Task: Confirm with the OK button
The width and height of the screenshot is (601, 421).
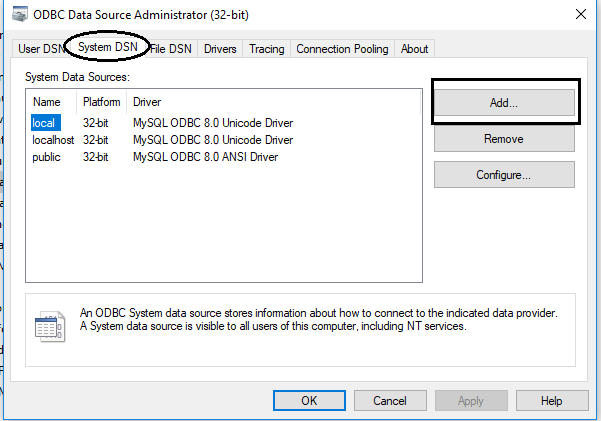Action: (309, 400)
